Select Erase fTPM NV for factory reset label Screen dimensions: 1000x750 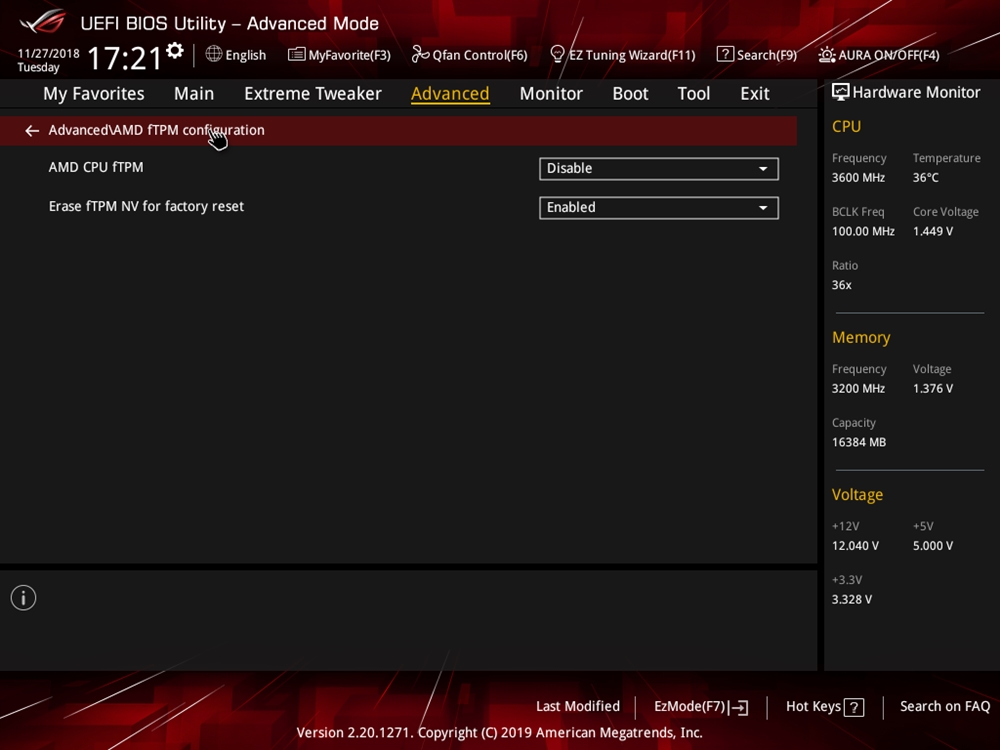pyautogui.click(x=146, y=206)
